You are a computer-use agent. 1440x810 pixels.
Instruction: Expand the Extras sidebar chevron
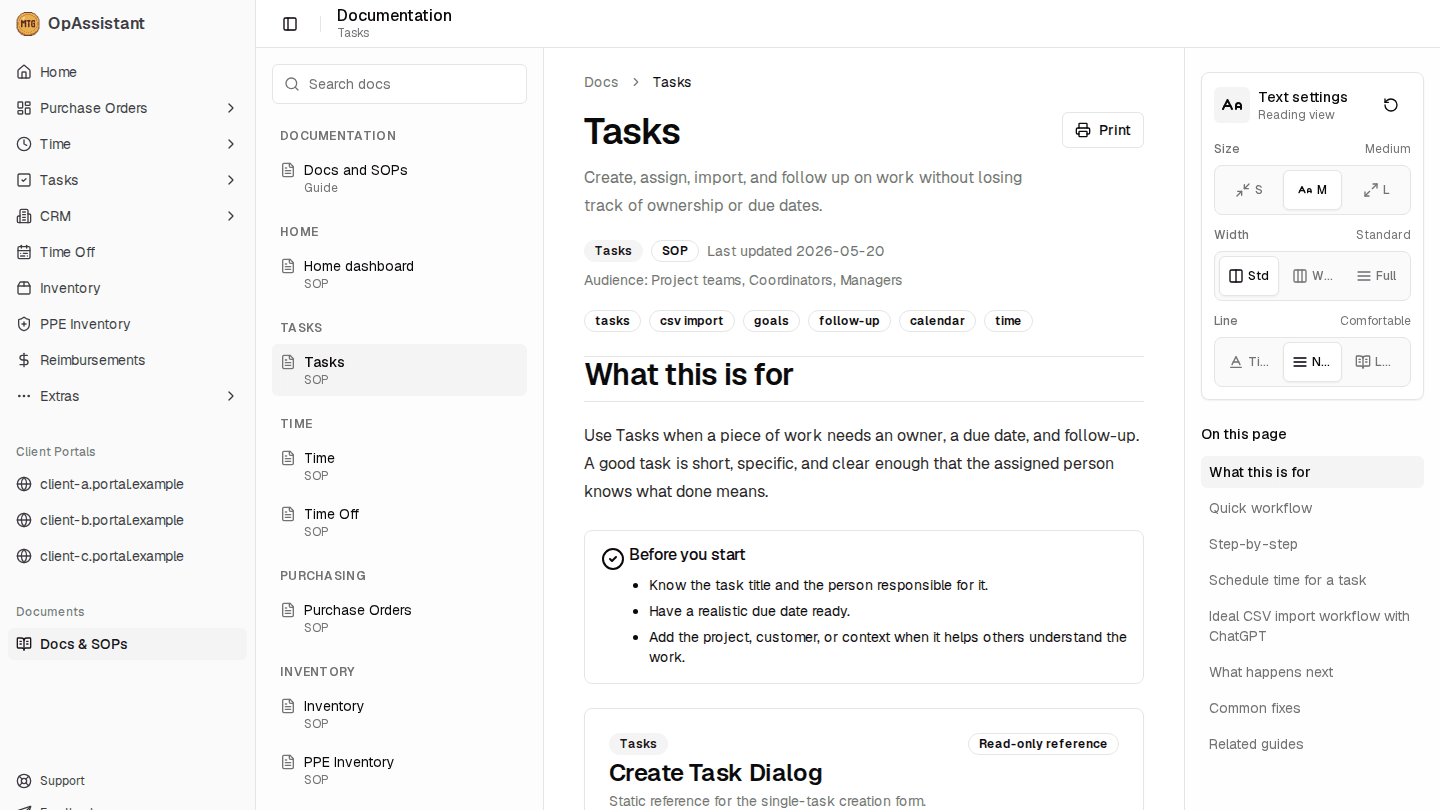231,396
